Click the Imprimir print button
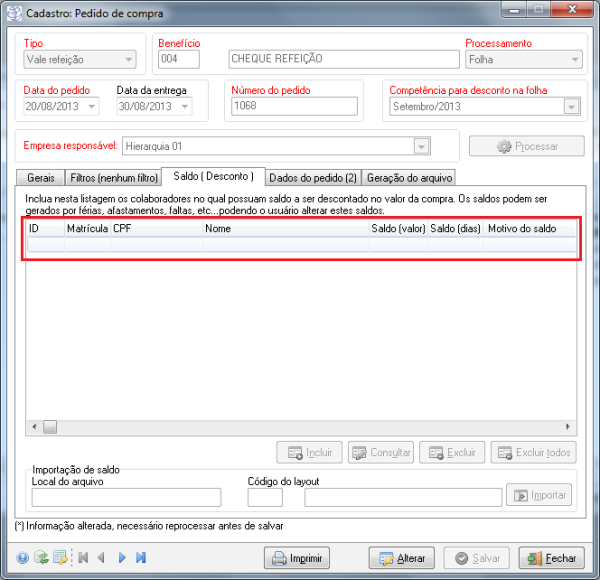Image resolution: width=600 pixels, height=580 pixels. [296, 558]
